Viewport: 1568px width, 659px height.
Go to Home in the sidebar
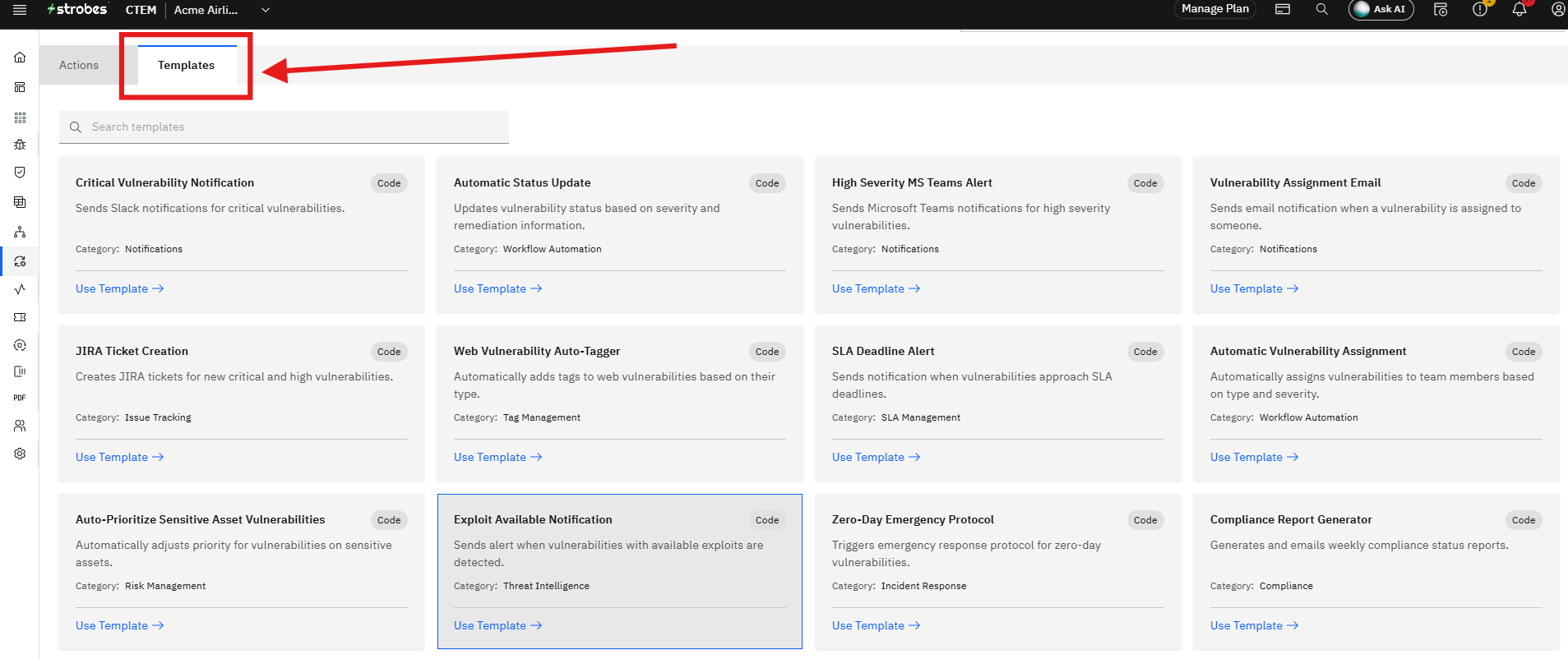point(20,58)
